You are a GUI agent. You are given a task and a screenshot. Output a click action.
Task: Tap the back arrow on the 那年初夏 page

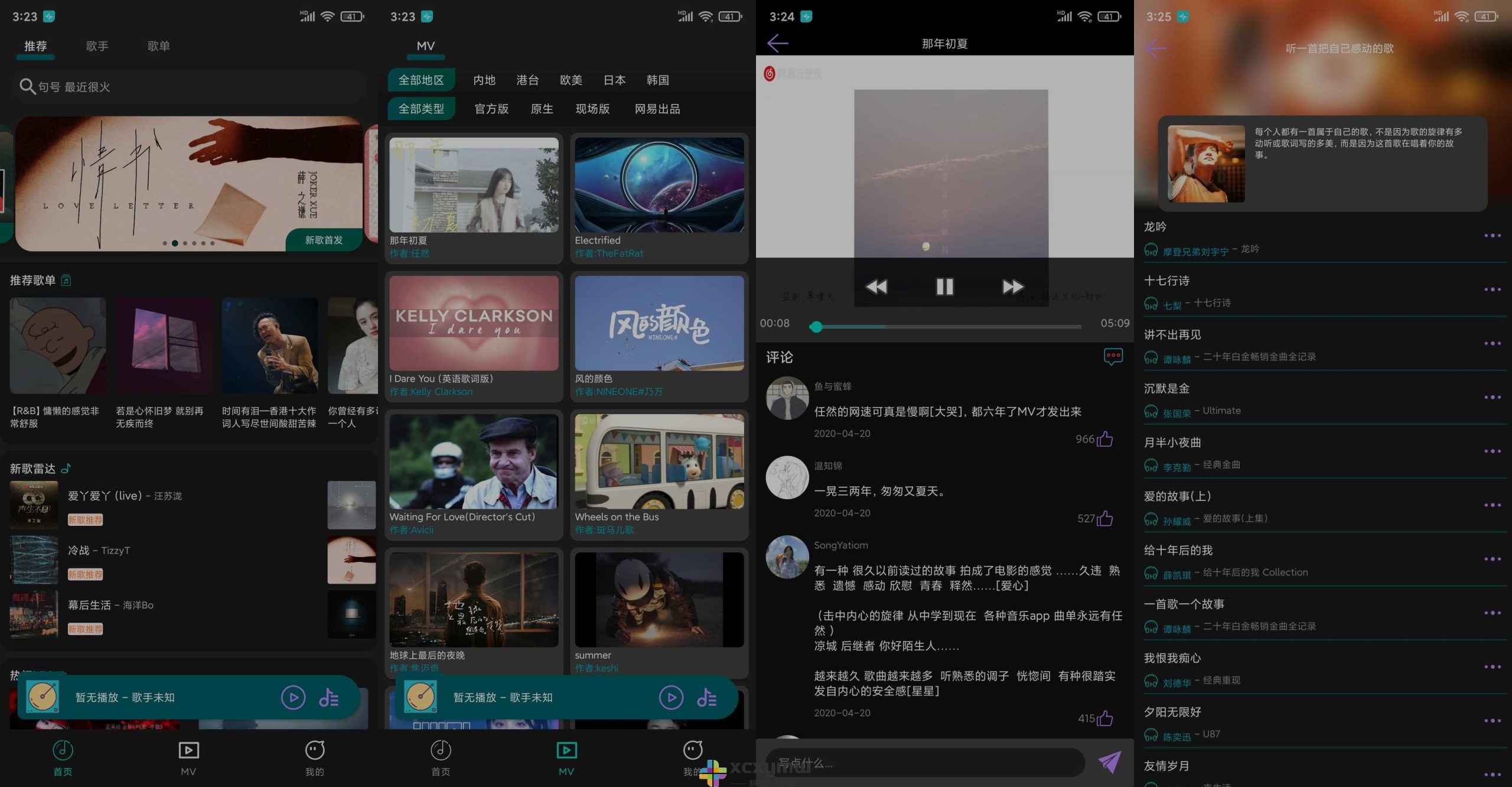(x=776, y=43)
